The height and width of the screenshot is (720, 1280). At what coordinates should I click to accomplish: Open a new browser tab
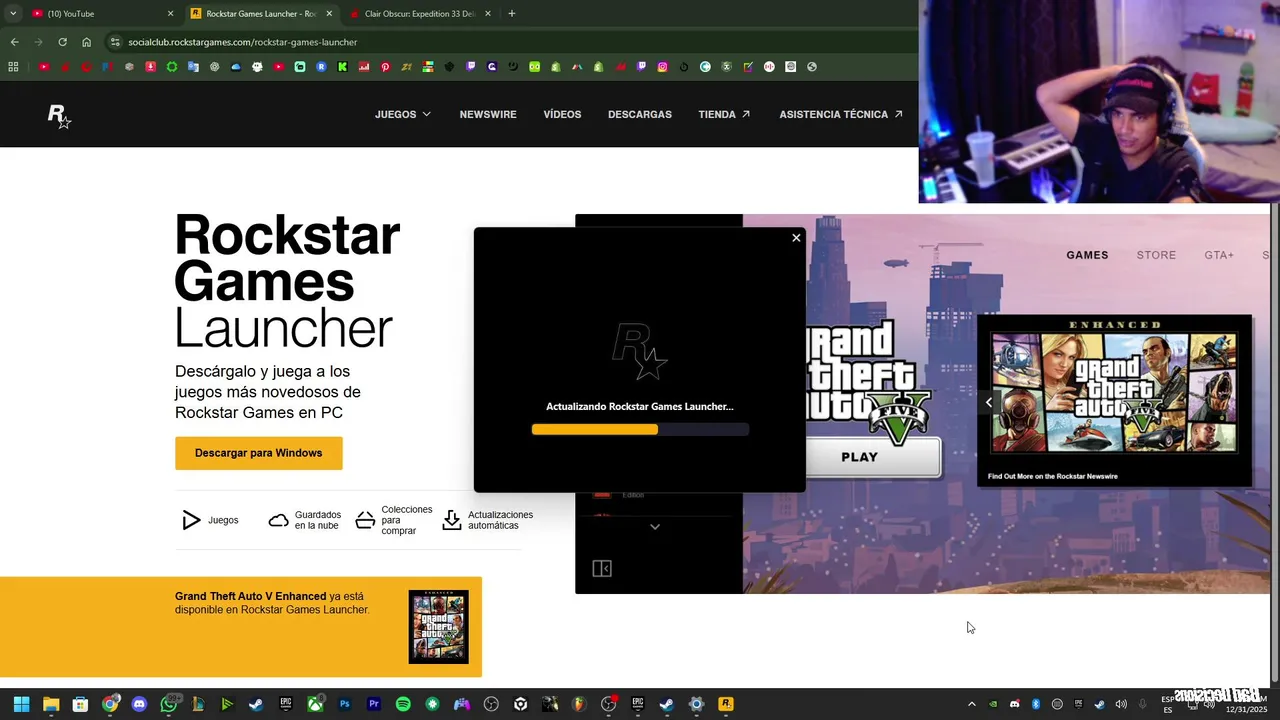click(x=512, y=14)
